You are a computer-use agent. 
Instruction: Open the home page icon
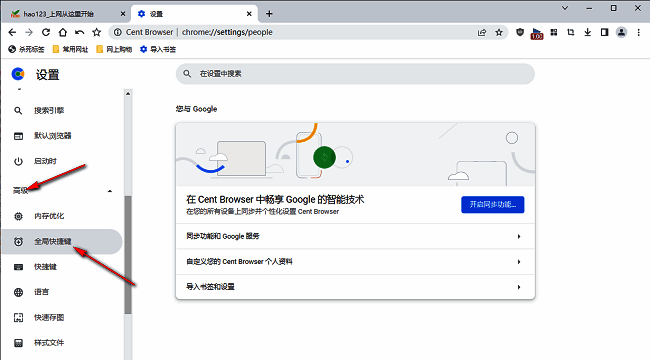coord(63,32)
